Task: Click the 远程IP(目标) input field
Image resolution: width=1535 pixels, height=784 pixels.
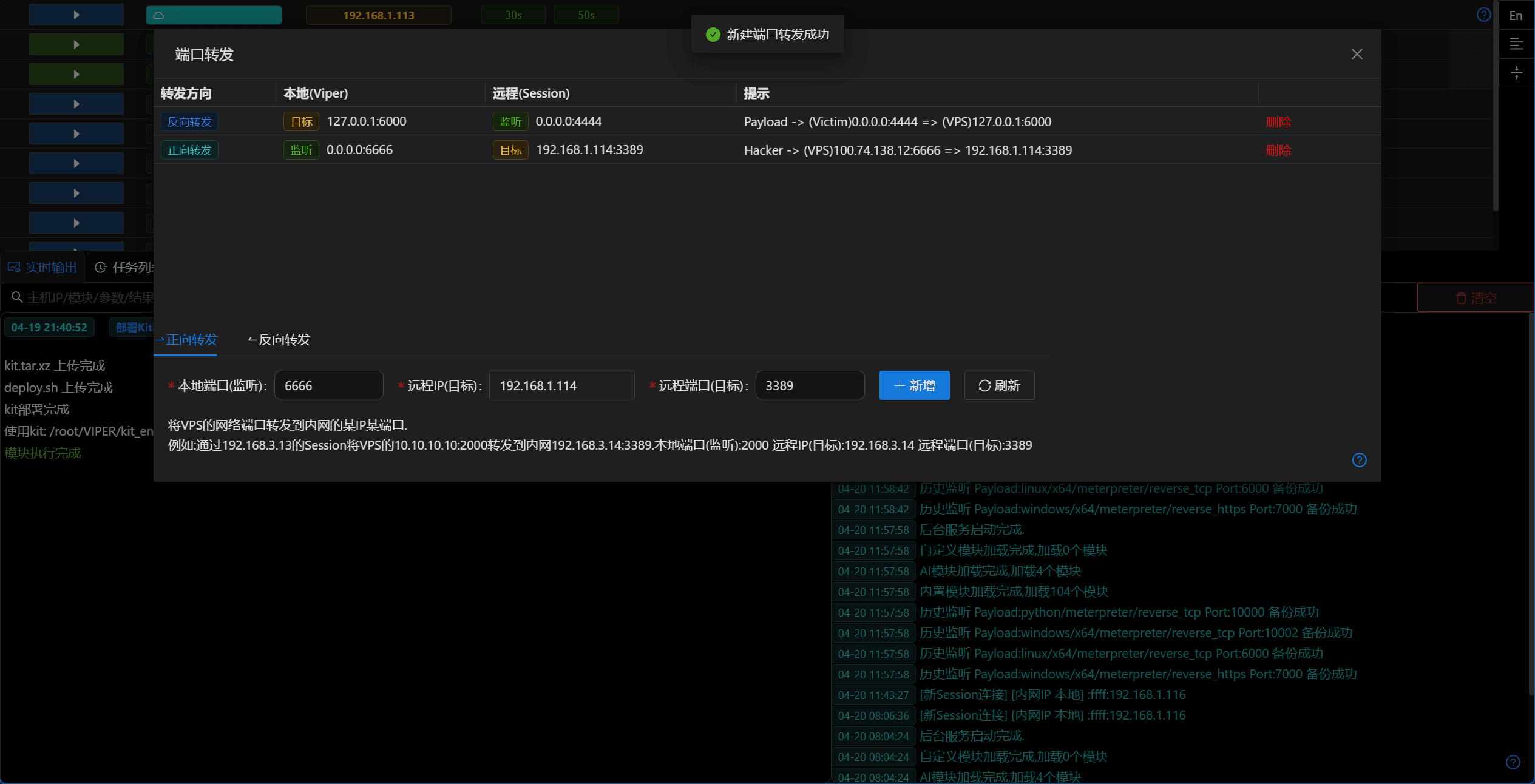Action: click(x=561, y=385)
